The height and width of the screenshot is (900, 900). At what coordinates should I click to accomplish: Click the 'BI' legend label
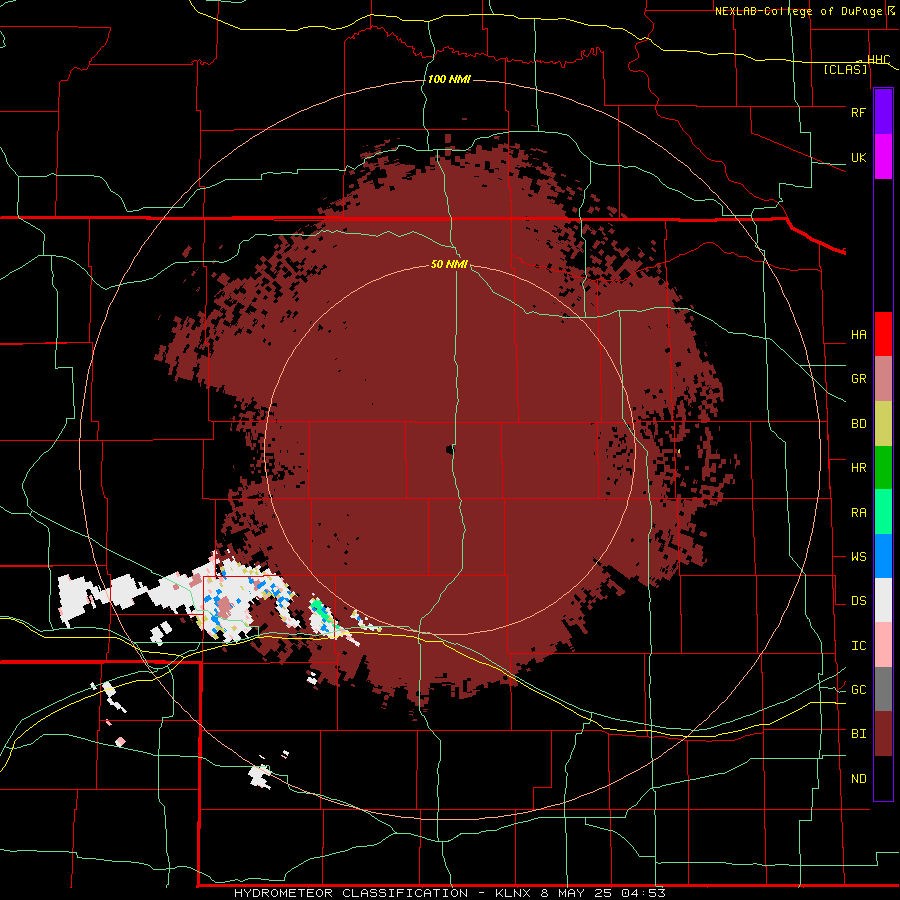click(x=858, y=734)
